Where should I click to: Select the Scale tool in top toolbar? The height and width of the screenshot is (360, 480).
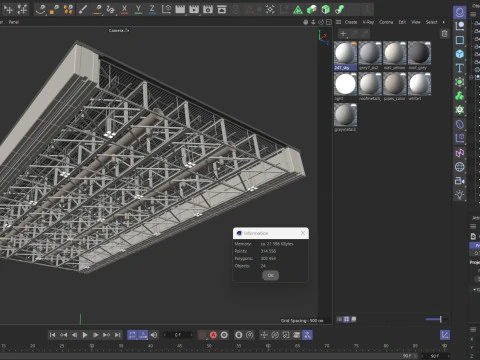22,9
